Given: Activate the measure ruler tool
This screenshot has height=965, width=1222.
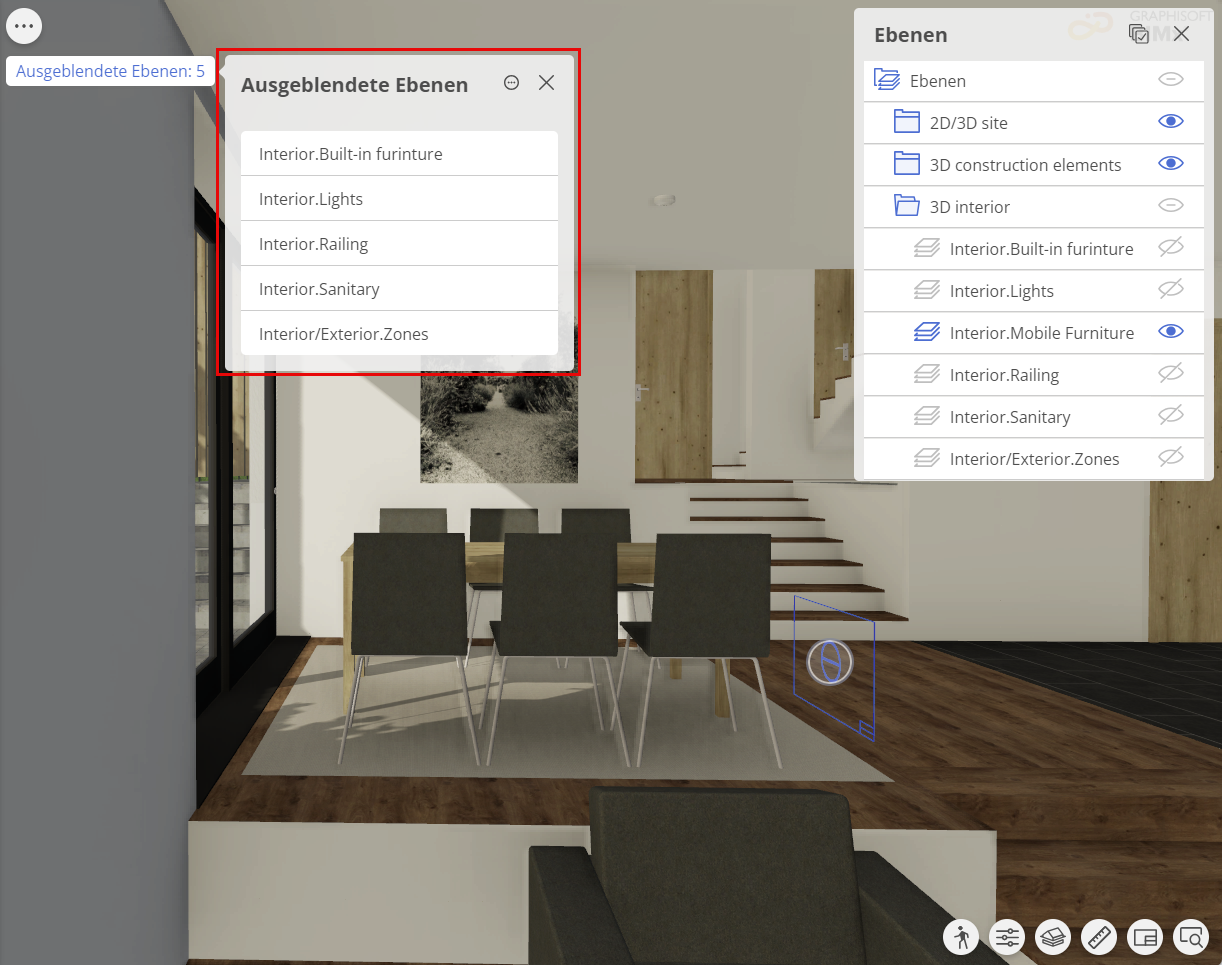Looking at the screenshot, I should click(1099, 937).
